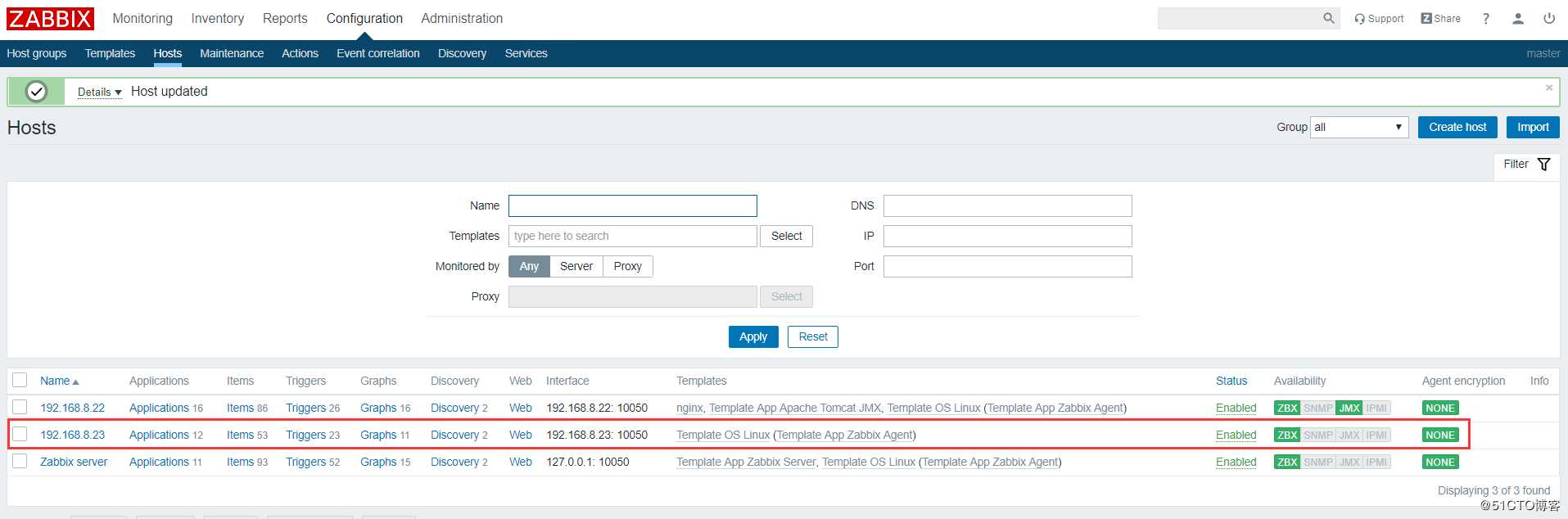Screen dimensions: 1568x519
Task: Click the sign out power icon
Action: [1549, 18]
